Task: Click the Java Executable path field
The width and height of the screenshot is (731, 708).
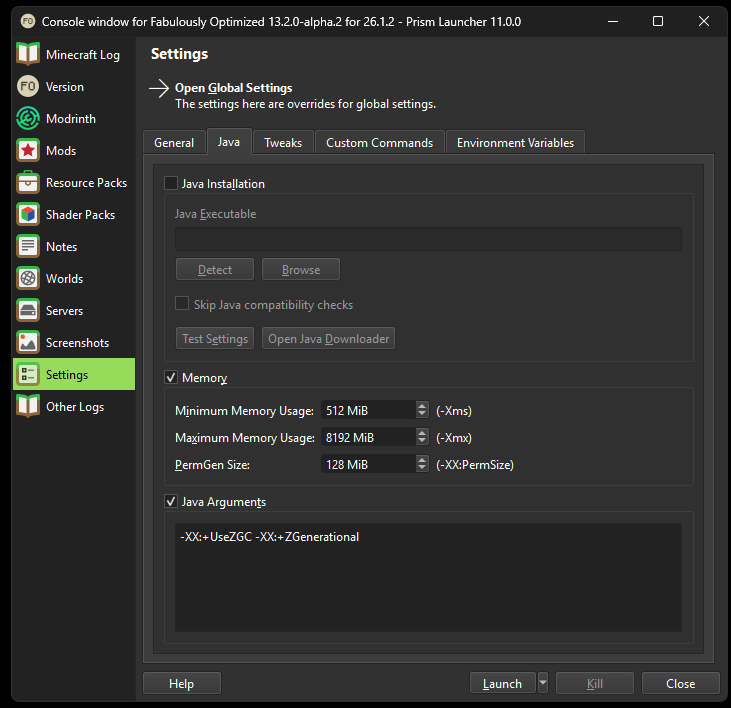Action: [x=428, y=239]
